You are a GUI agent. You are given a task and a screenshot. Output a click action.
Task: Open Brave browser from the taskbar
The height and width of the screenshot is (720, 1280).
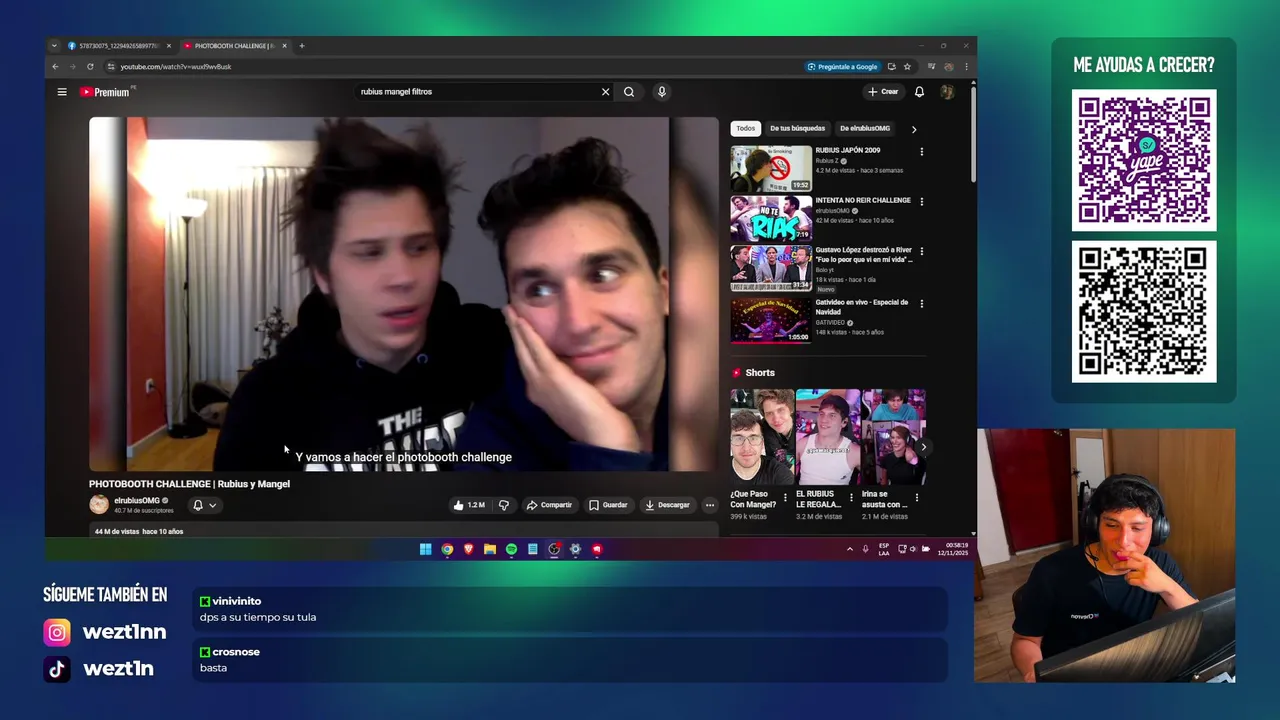pos(468,549)
